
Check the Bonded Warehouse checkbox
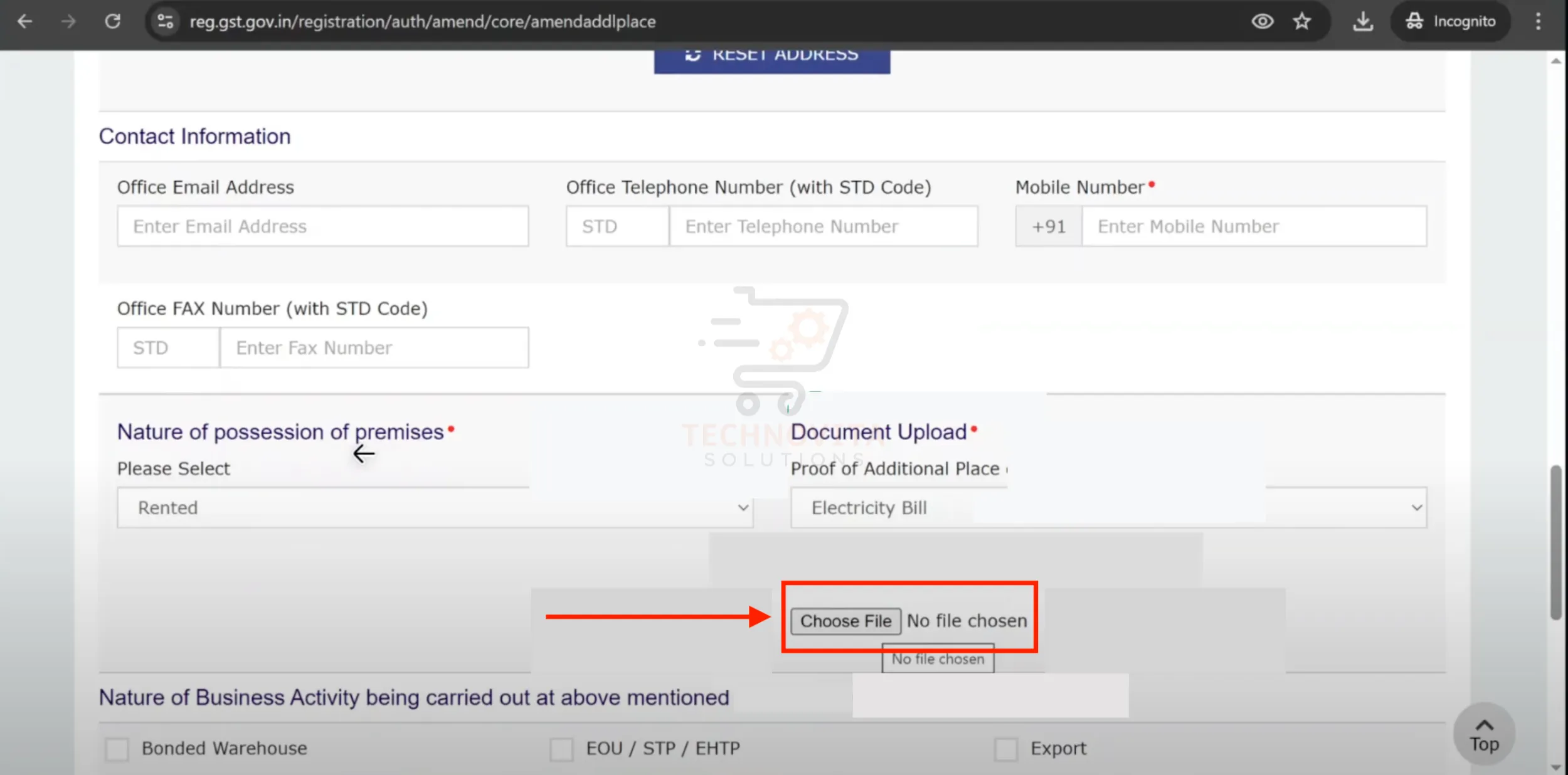click(116, 749)
